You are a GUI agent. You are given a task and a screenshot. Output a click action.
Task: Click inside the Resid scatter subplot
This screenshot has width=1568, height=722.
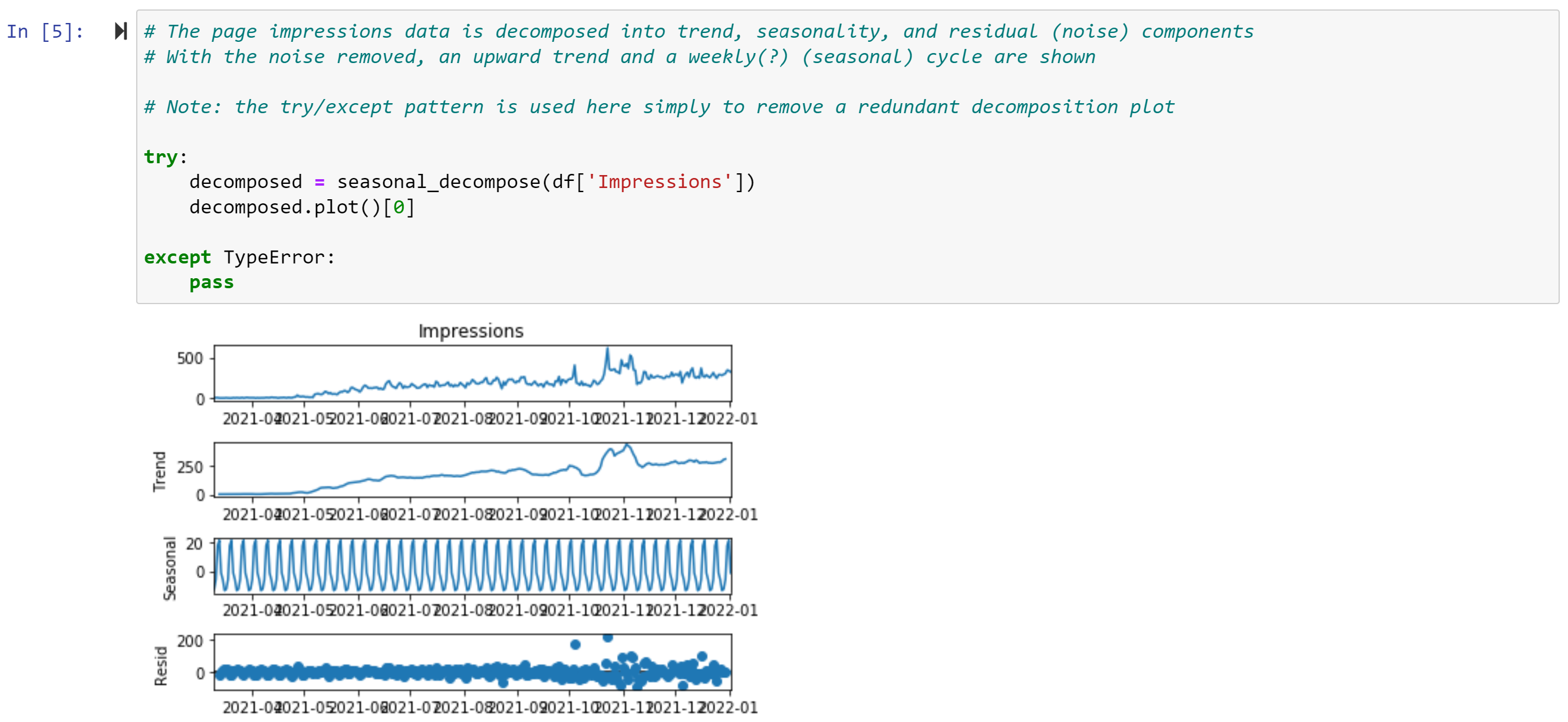pos(472,662)
